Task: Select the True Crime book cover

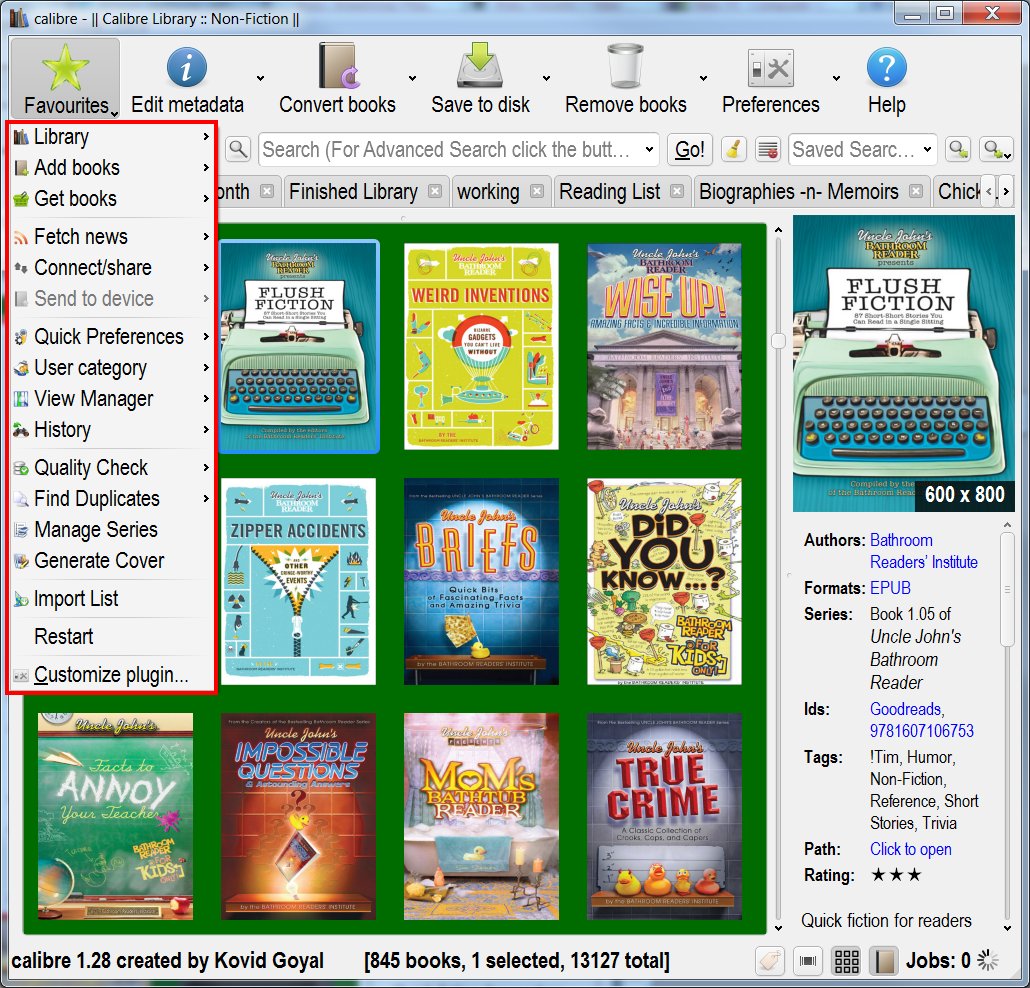Action: click(x=664, y=816)
